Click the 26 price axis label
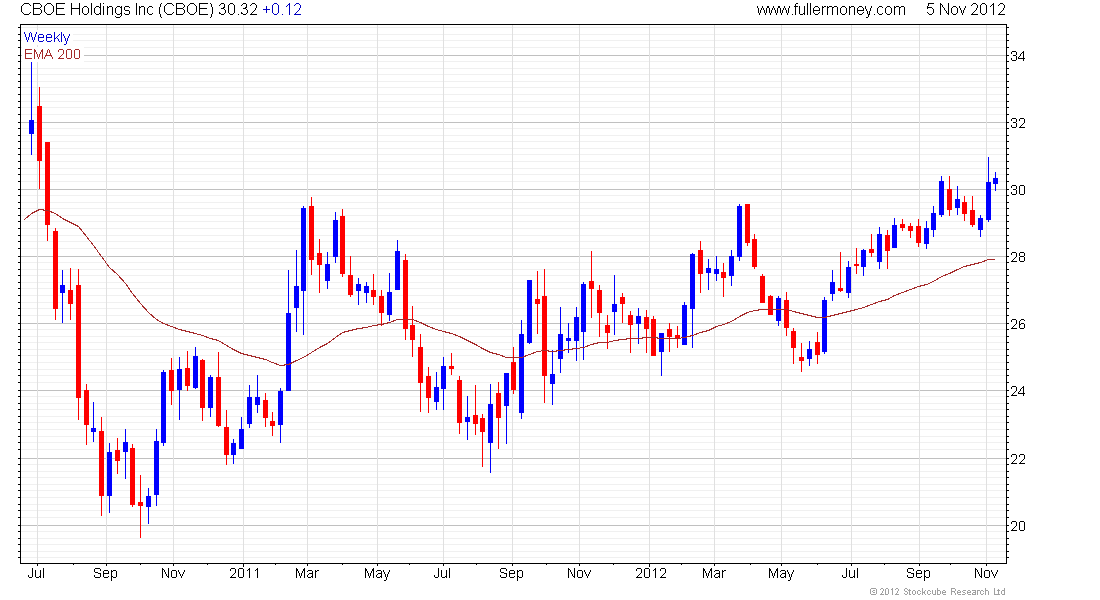 tap(1018, 324)
